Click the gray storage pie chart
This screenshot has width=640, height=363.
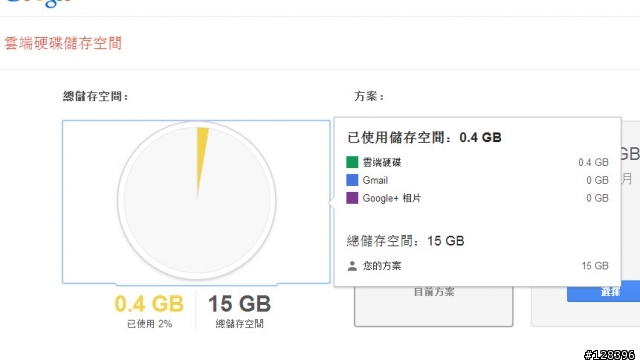pos(197,200)
